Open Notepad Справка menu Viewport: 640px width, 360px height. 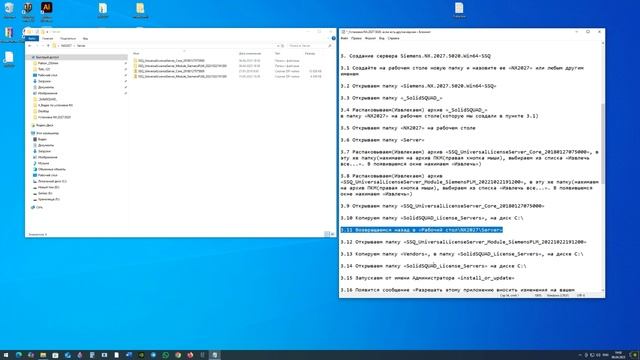tap(393, 38)
